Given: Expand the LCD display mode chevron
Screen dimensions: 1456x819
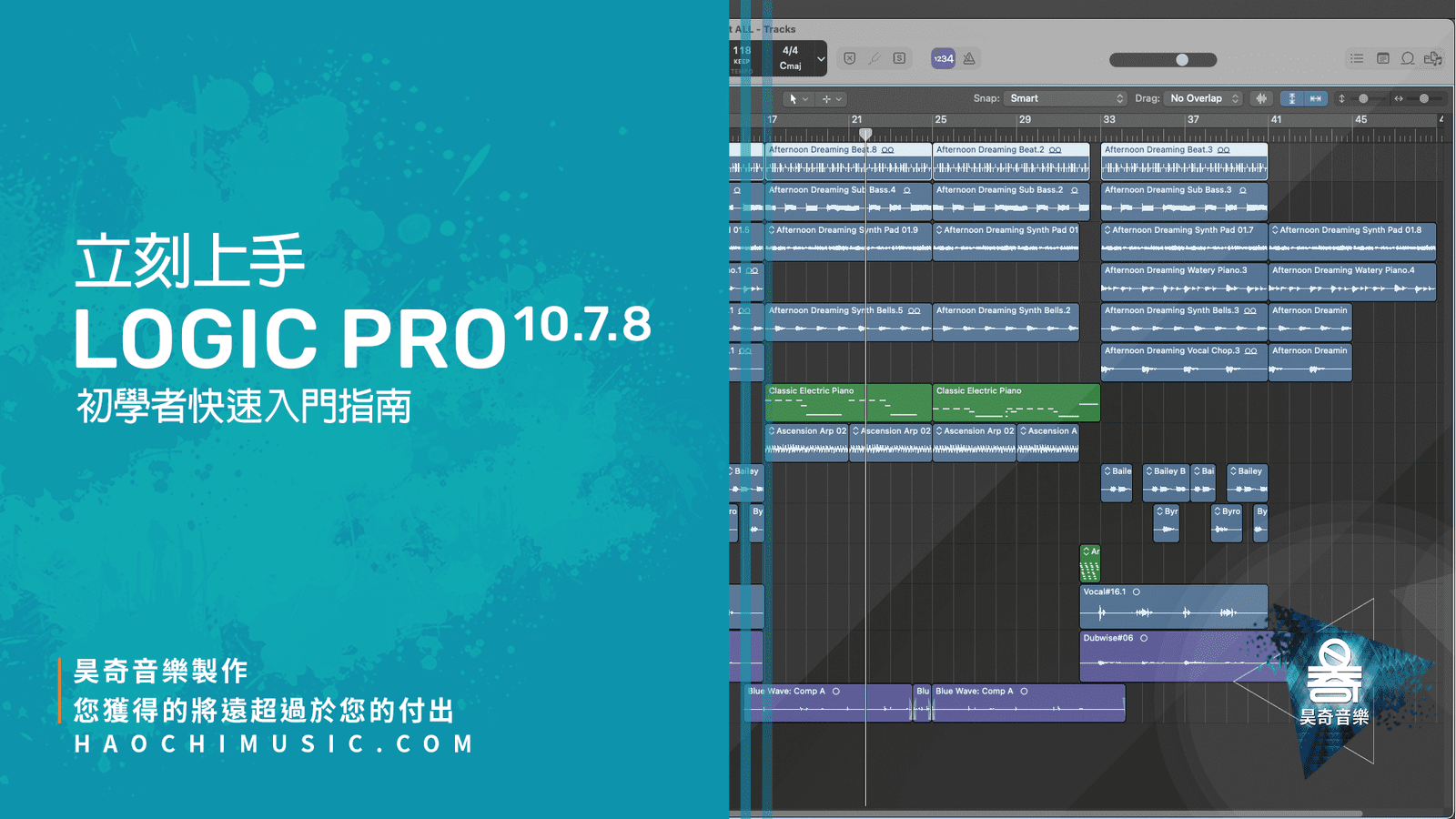Looking at the screenshot, I should (x=820, y=59).
